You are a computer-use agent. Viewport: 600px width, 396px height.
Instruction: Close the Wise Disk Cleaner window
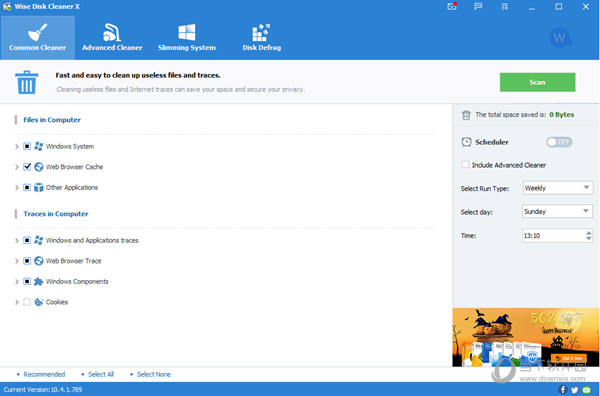(586, 7)
